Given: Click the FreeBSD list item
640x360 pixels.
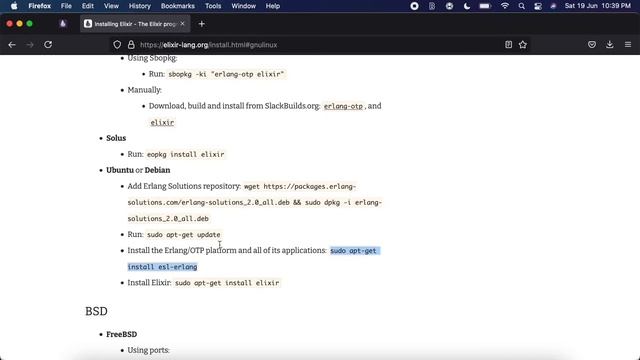Looking at the screenshot, I should 122,334.
